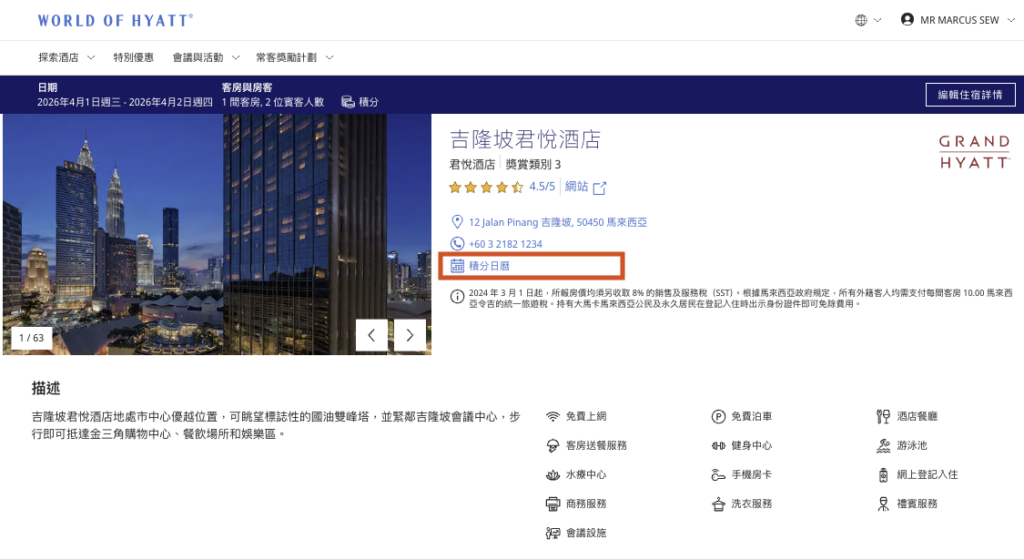Image resolution: width=1024 pixels, height=560 pixels.
Task: Expand the 會議與活動 menu
Action: pos(206,57)
